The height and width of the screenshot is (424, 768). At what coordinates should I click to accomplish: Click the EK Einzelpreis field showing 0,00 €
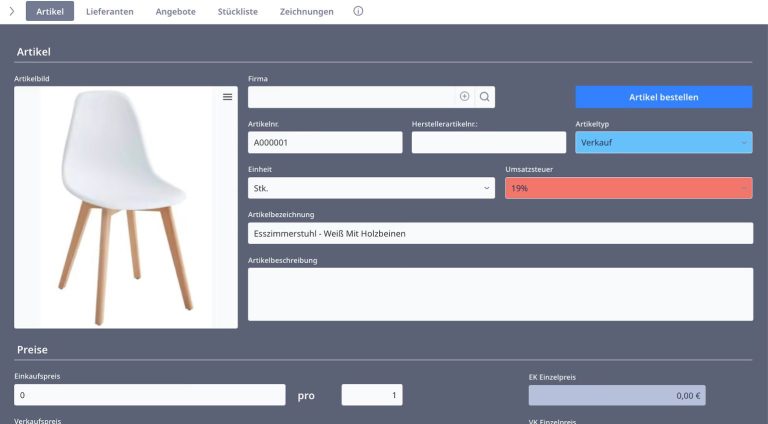[x=617, y=396]
